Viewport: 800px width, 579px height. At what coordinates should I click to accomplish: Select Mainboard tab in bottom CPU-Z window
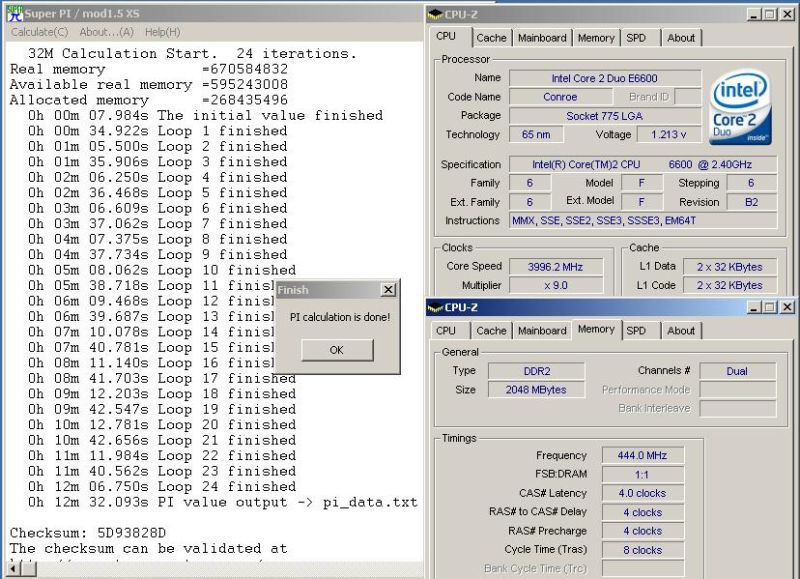[x=542, y=331]
